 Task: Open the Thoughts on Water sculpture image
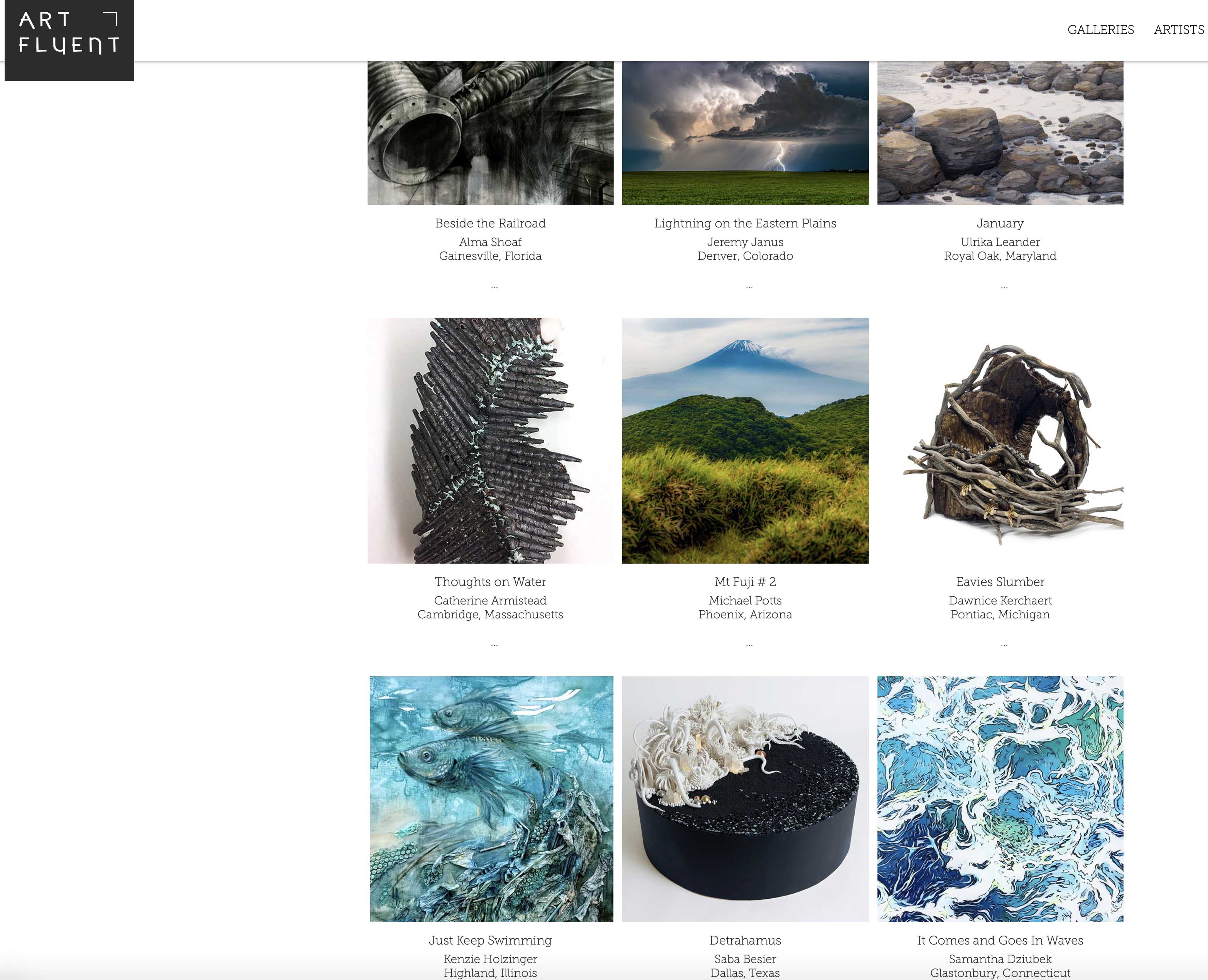(490, 440)
